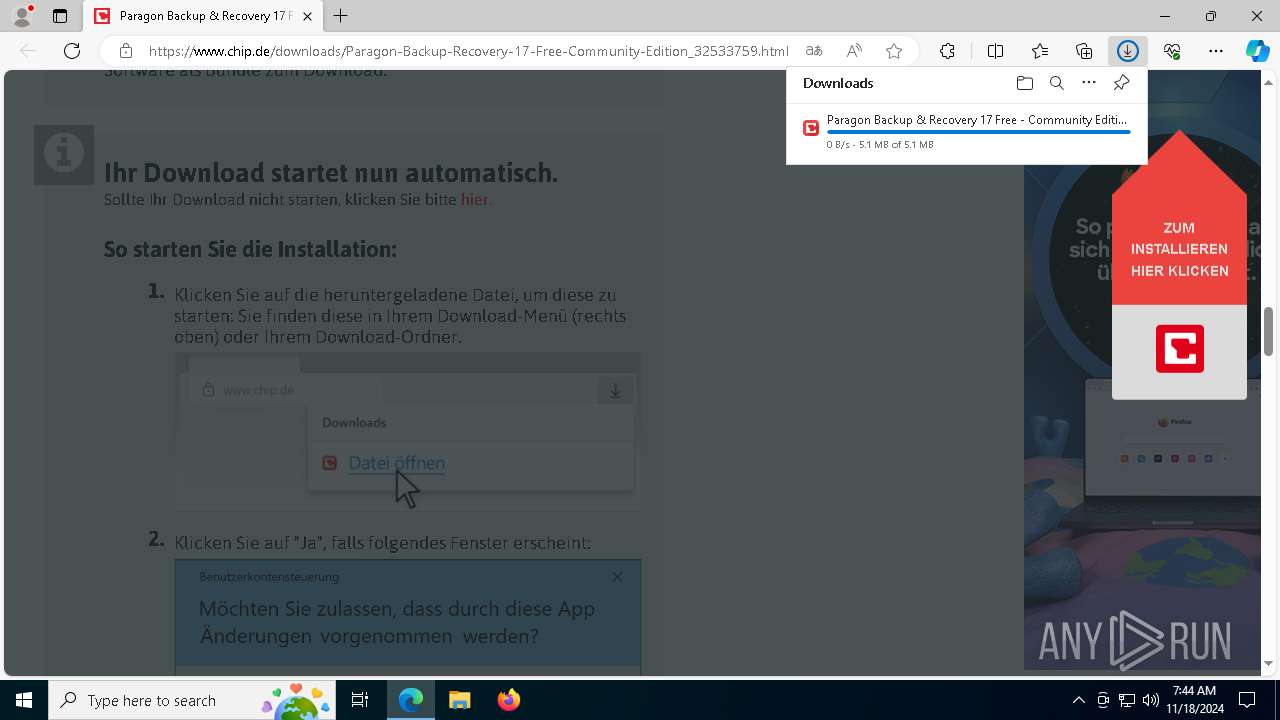Pin the Downloads panel
The image size is (1280, 720).
point(1121,83)
